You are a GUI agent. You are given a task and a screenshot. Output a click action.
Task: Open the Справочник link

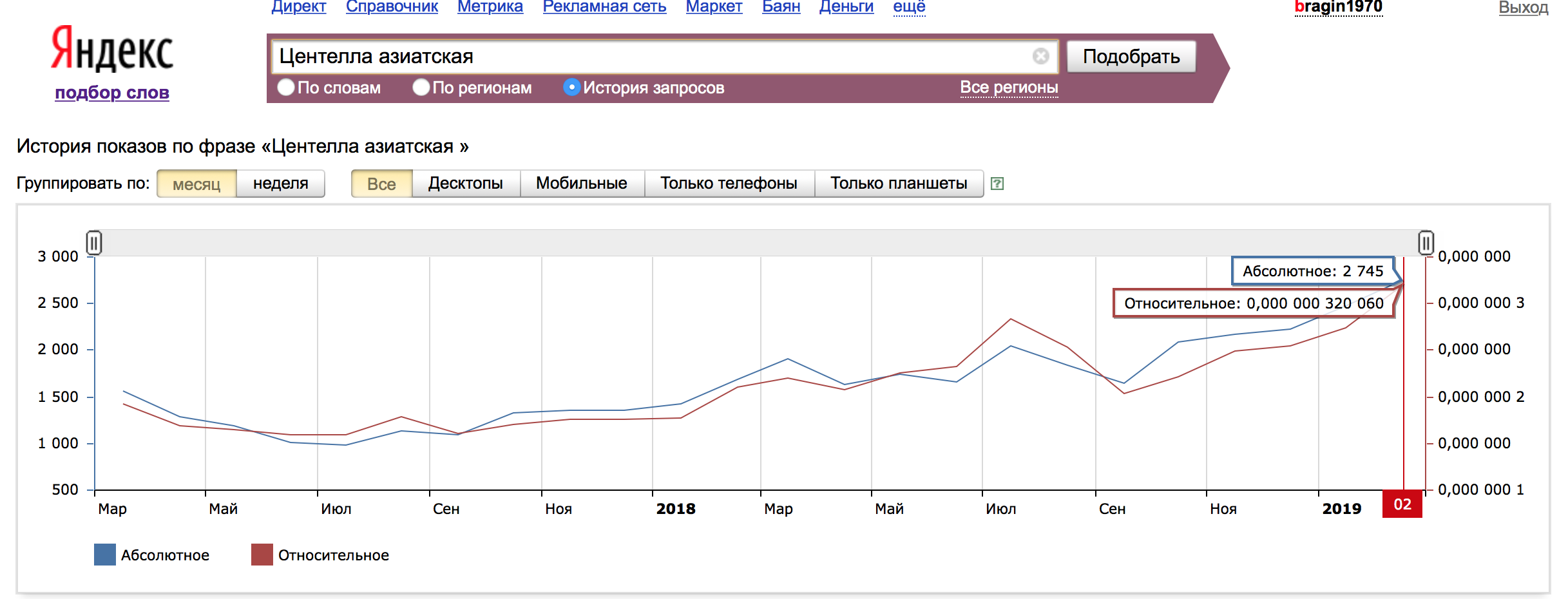(392, 7)
